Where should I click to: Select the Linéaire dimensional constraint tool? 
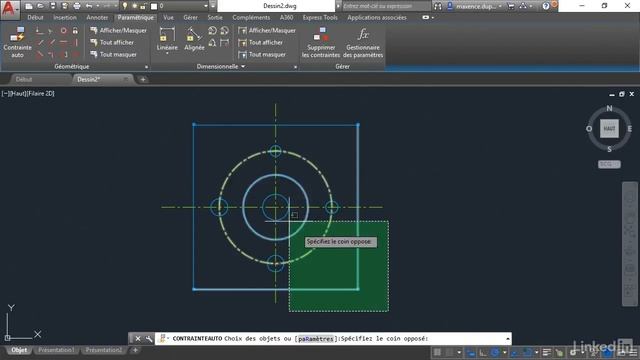coord(167,39)
